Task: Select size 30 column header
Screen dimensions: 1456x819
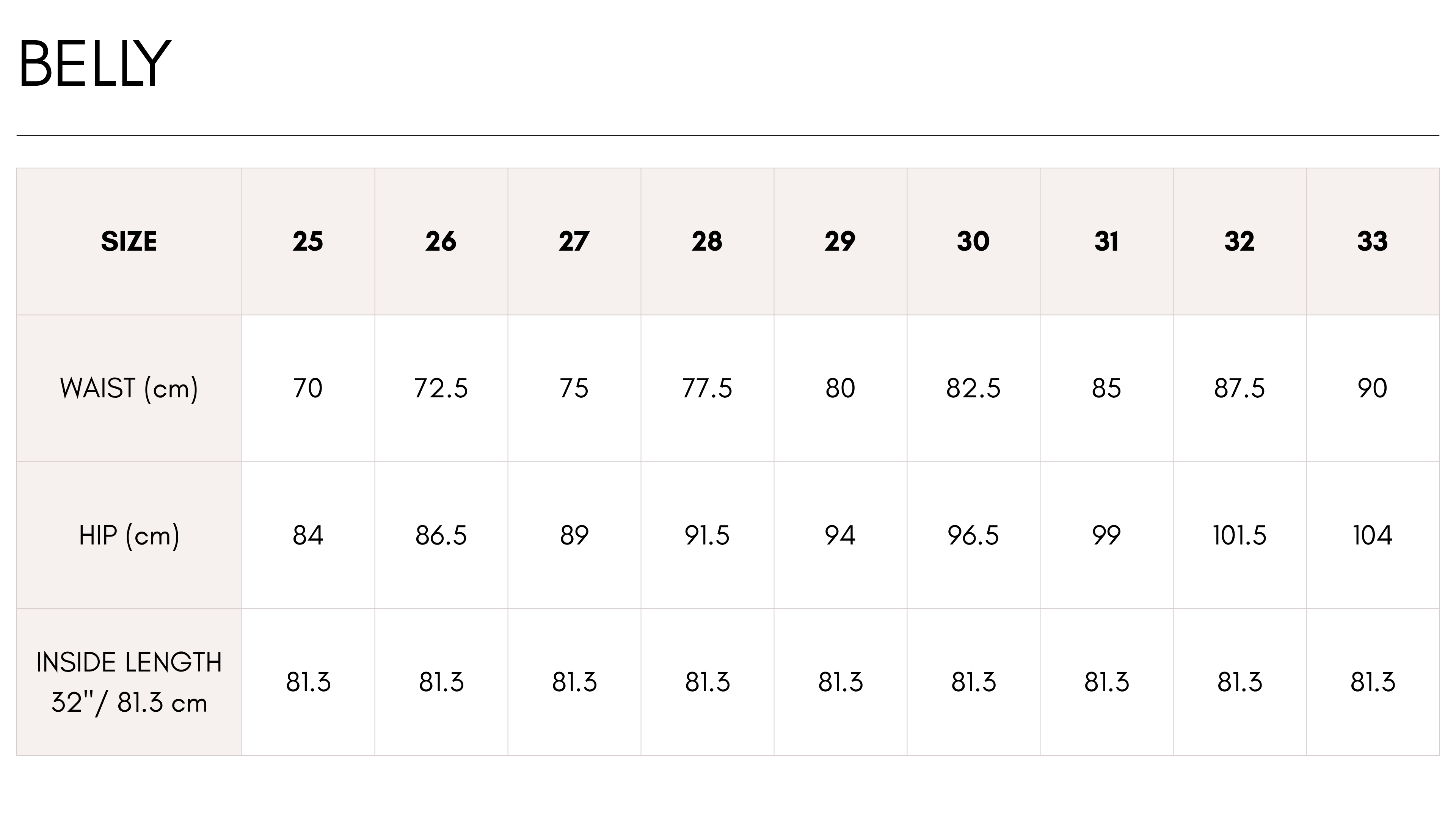Action: [x=973, y=242]
